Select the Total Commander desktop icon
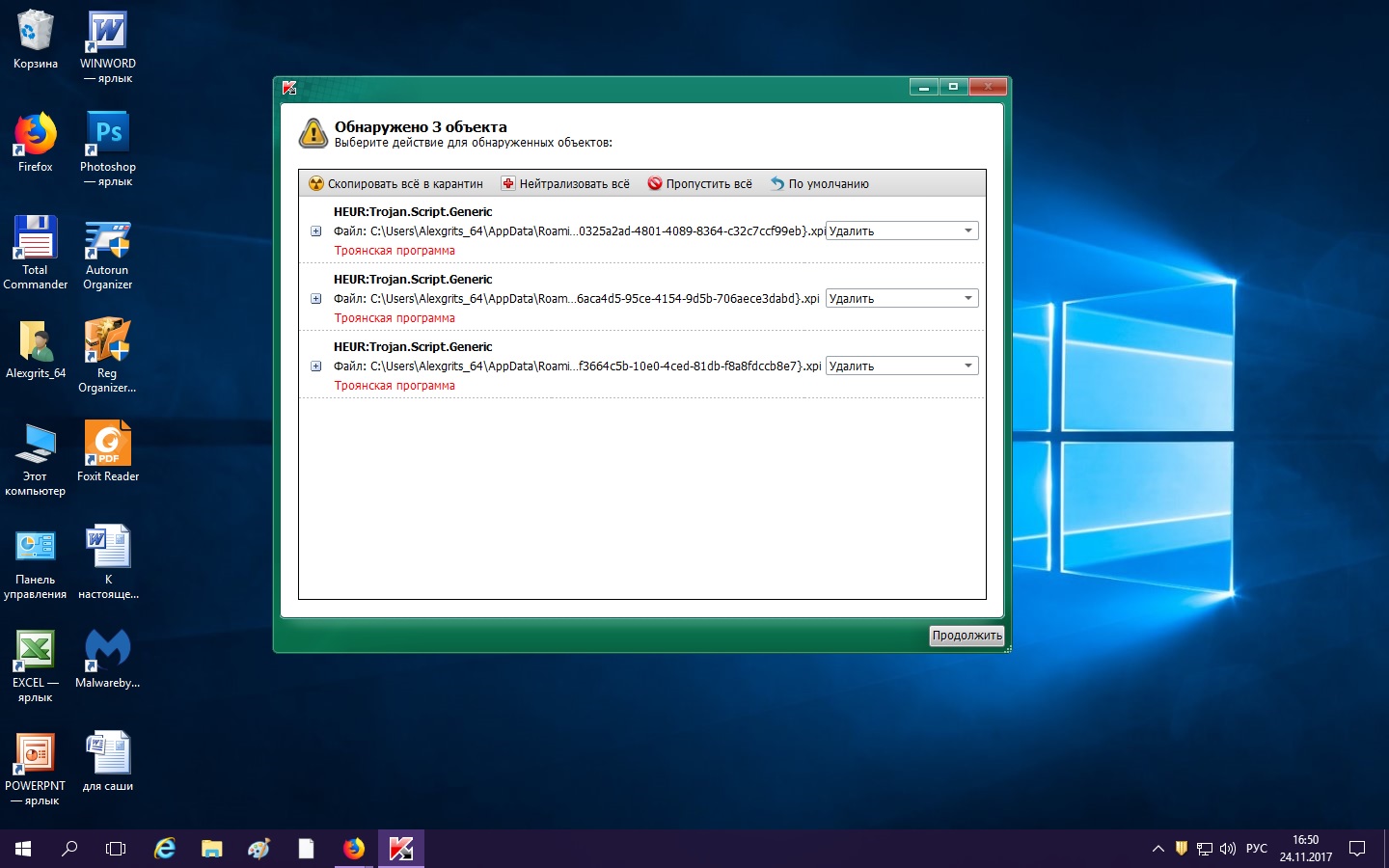Screen dimensions: 1389x868 36,239
